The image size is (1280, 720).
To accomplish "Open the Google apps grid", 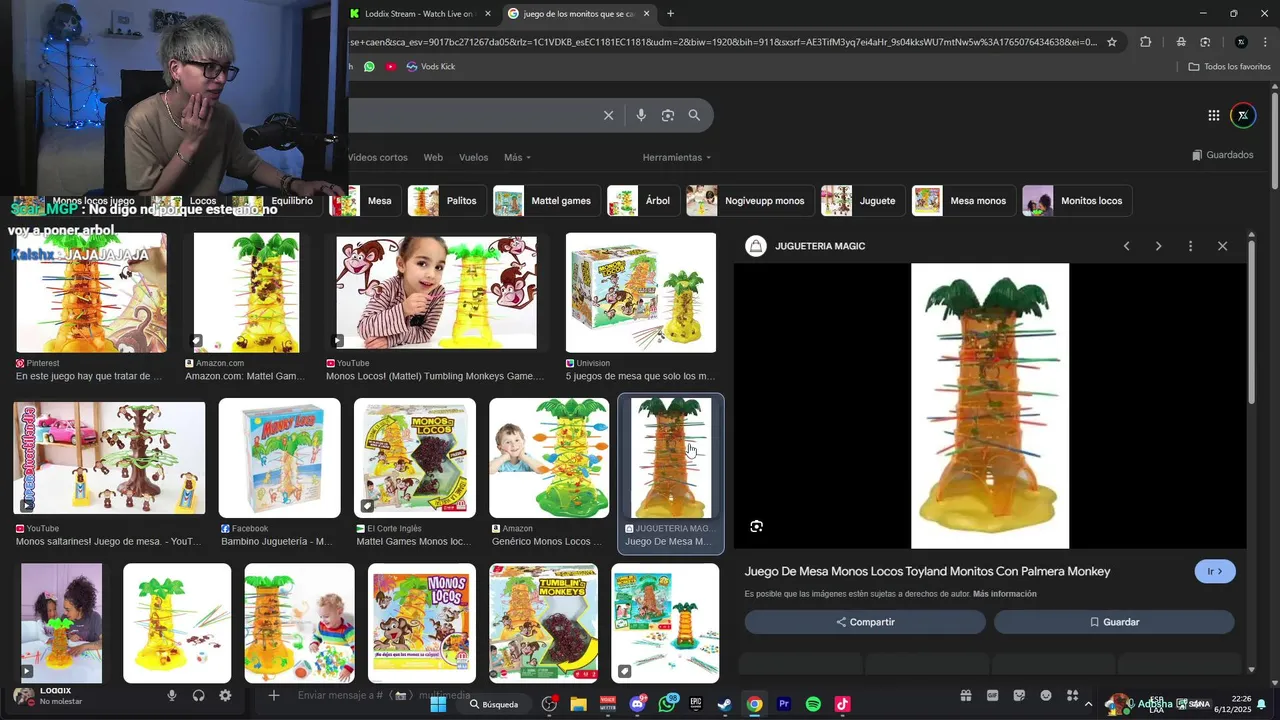I will point(1213,115).
